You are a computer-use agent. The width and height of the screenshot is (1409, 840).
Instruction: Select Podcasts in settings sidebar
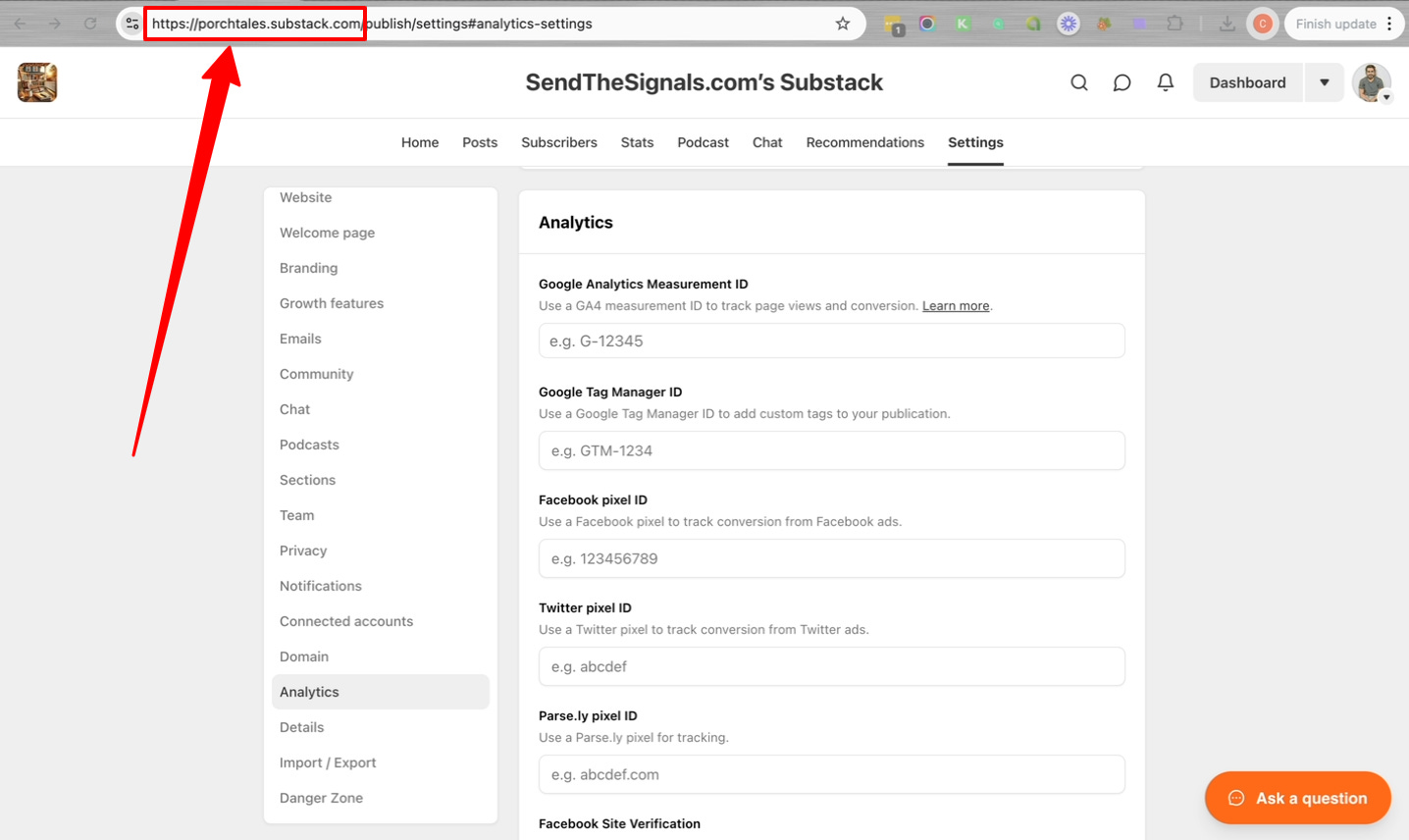click(381, 445)
